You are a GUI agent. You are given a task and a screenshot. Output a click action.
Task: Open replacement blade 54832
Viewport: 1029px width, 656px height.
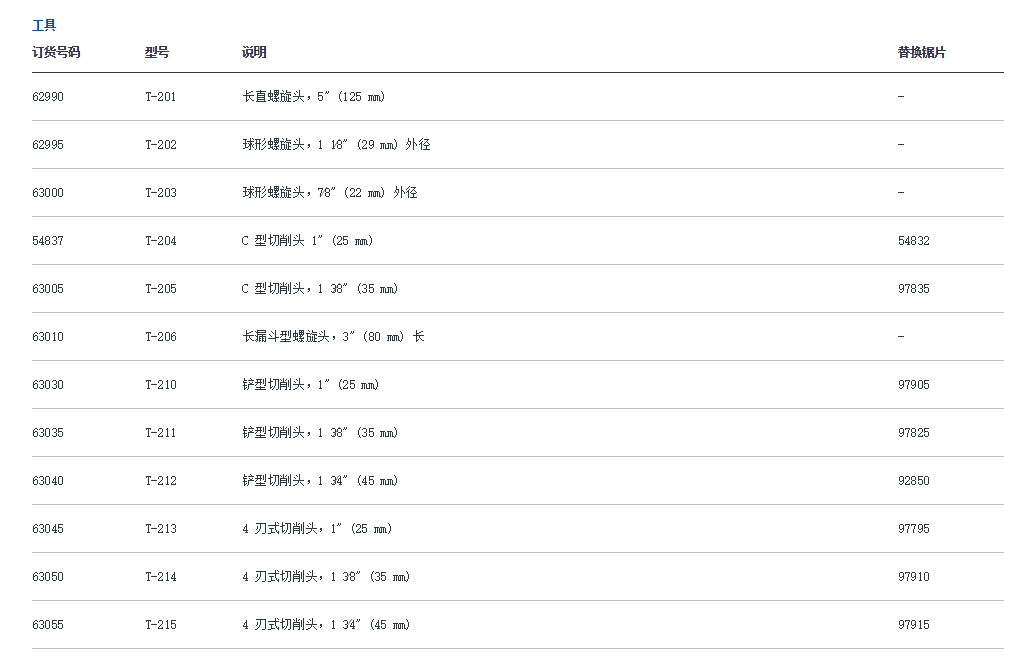[x=914, y=241]
